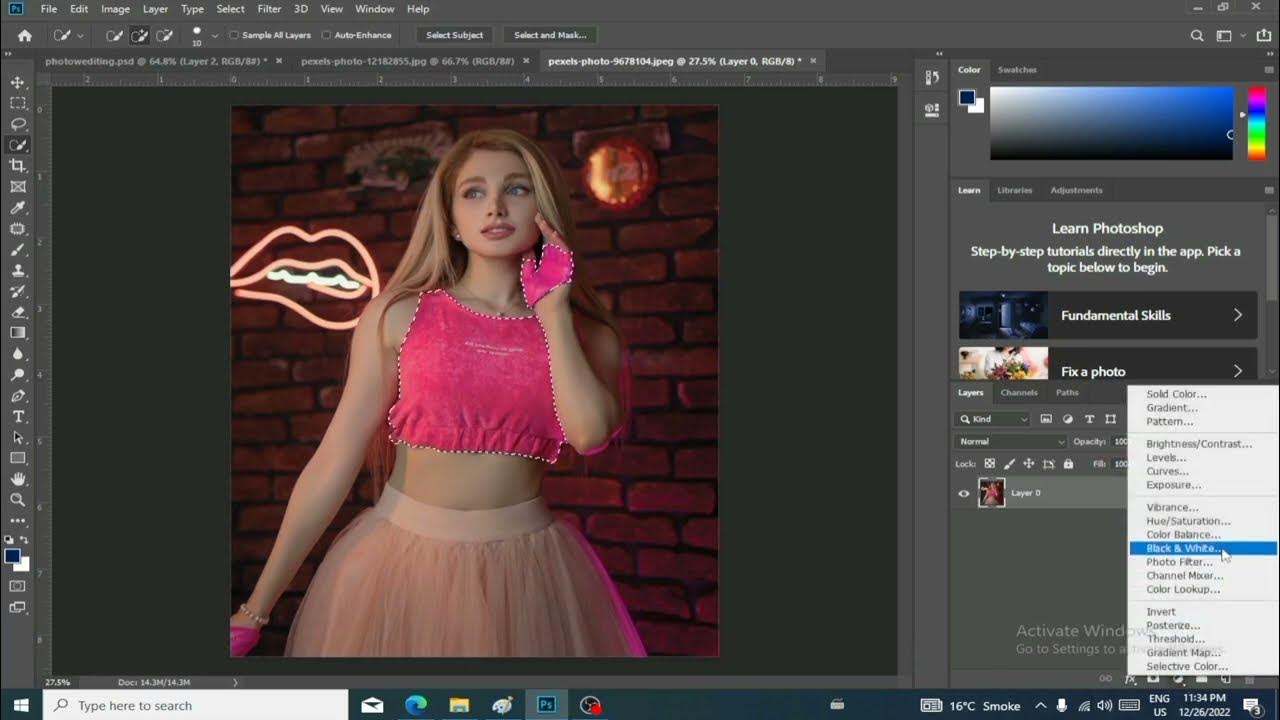This screenshot has width=1280, height=720.
Task: Switch to photowediting.psd document tab
Action: coord(155,61)
